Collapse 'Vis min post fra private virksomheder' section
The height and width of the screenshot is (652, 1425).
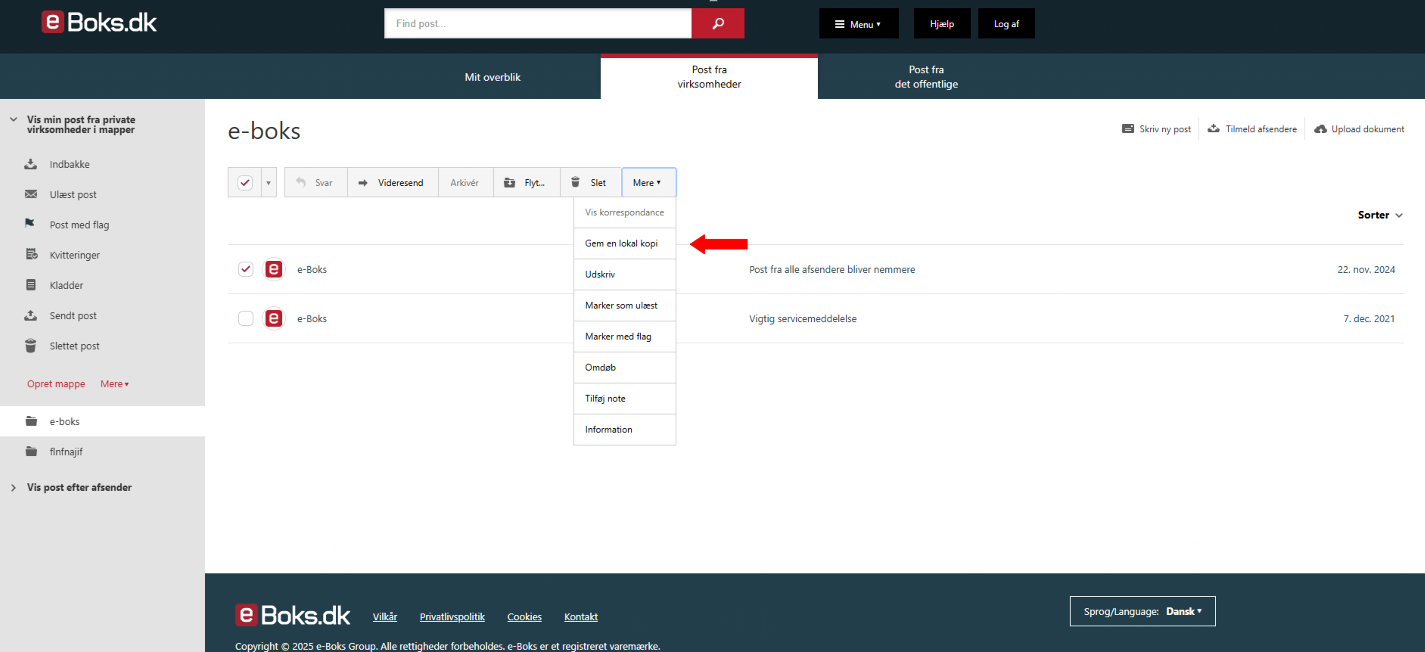13,120
